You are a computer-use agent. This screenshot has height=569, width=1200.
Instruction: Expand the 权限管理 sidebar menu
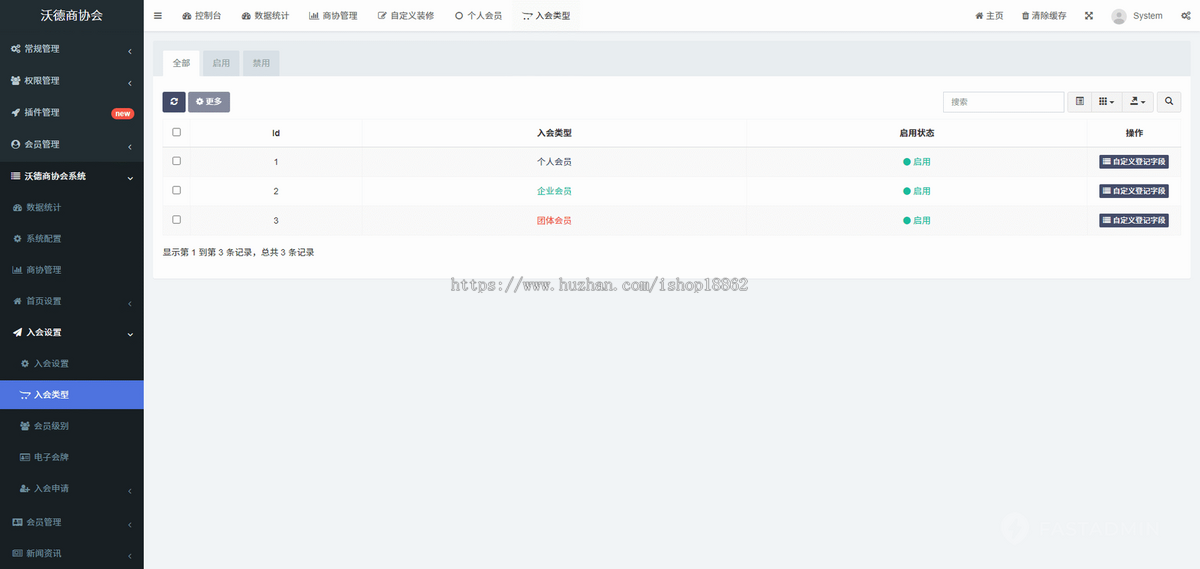click(72, 81)
